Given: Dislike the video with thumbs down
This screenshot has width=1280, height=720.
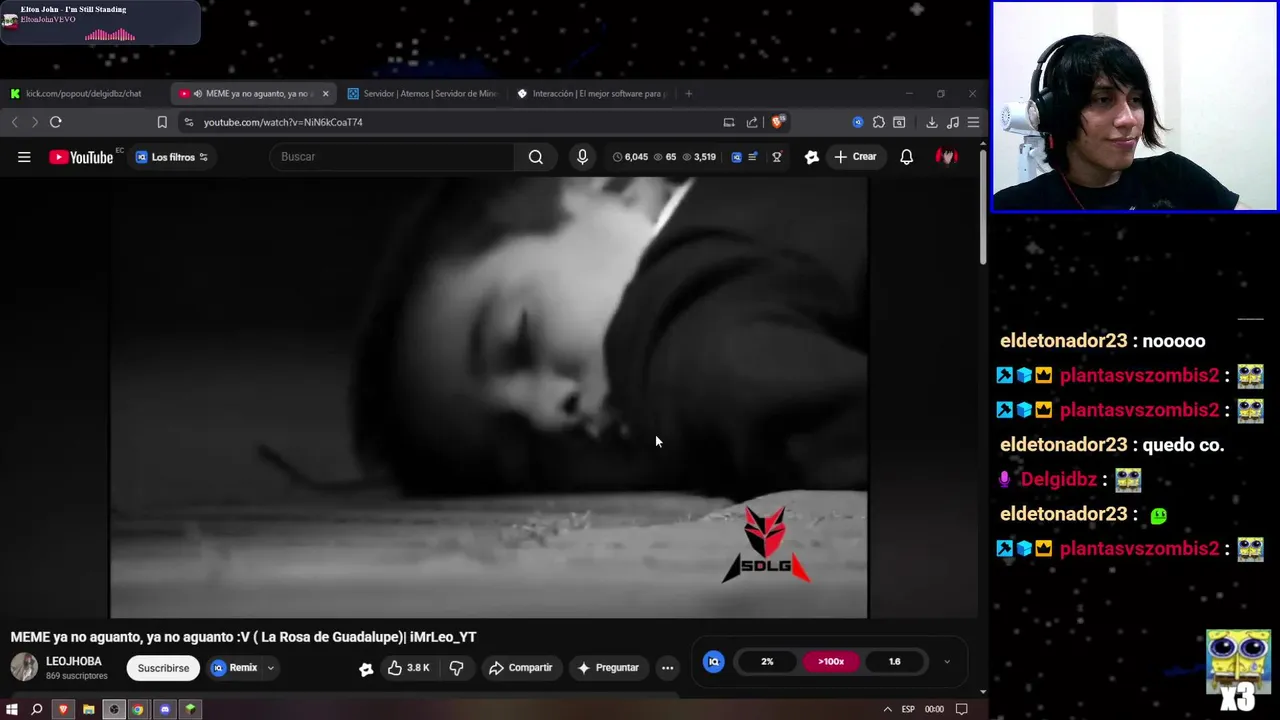Looking at the screenshot, I should [x=456, y=668].
